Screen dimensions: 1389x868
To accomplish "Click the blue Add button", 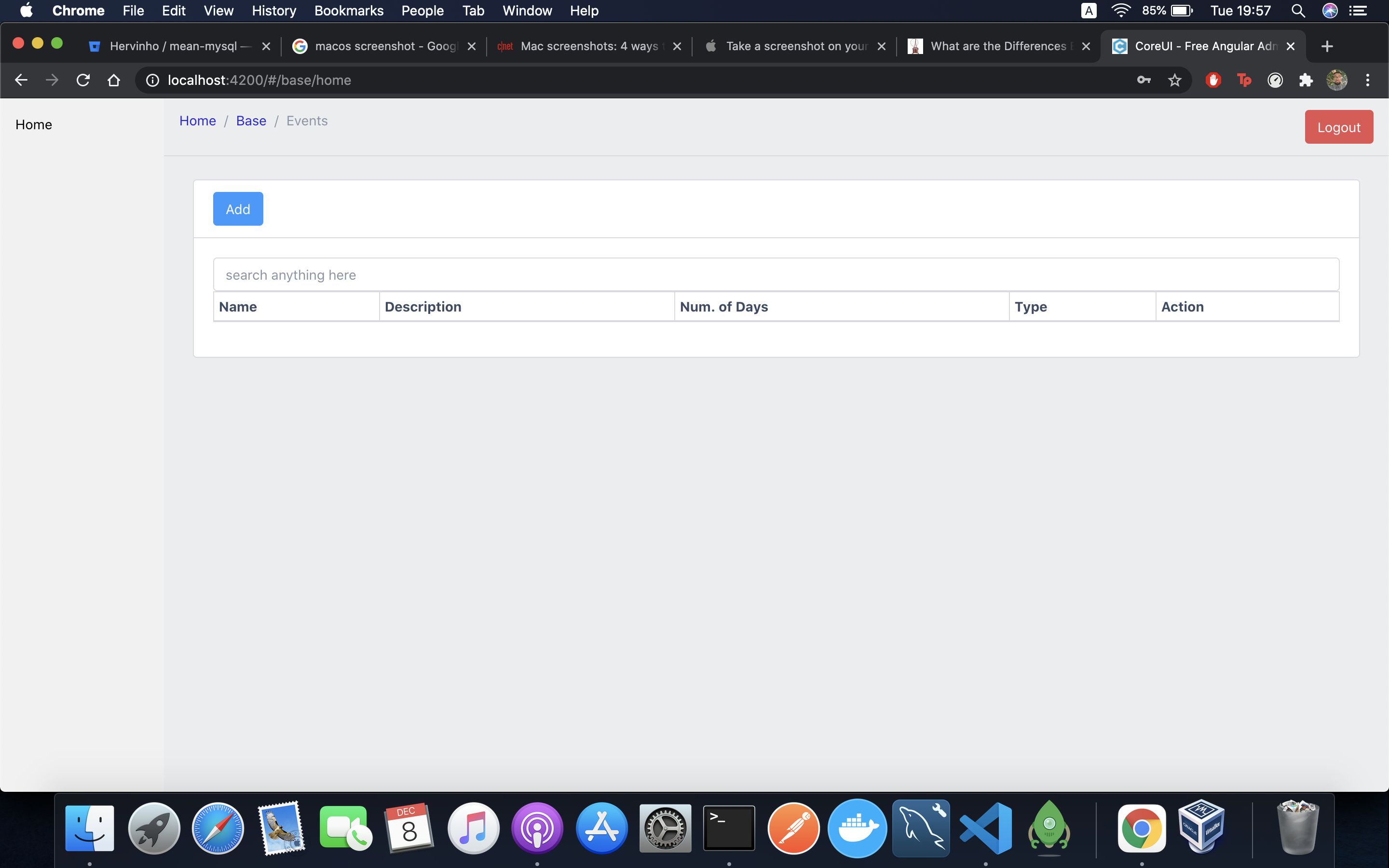I will click(238, 209).
